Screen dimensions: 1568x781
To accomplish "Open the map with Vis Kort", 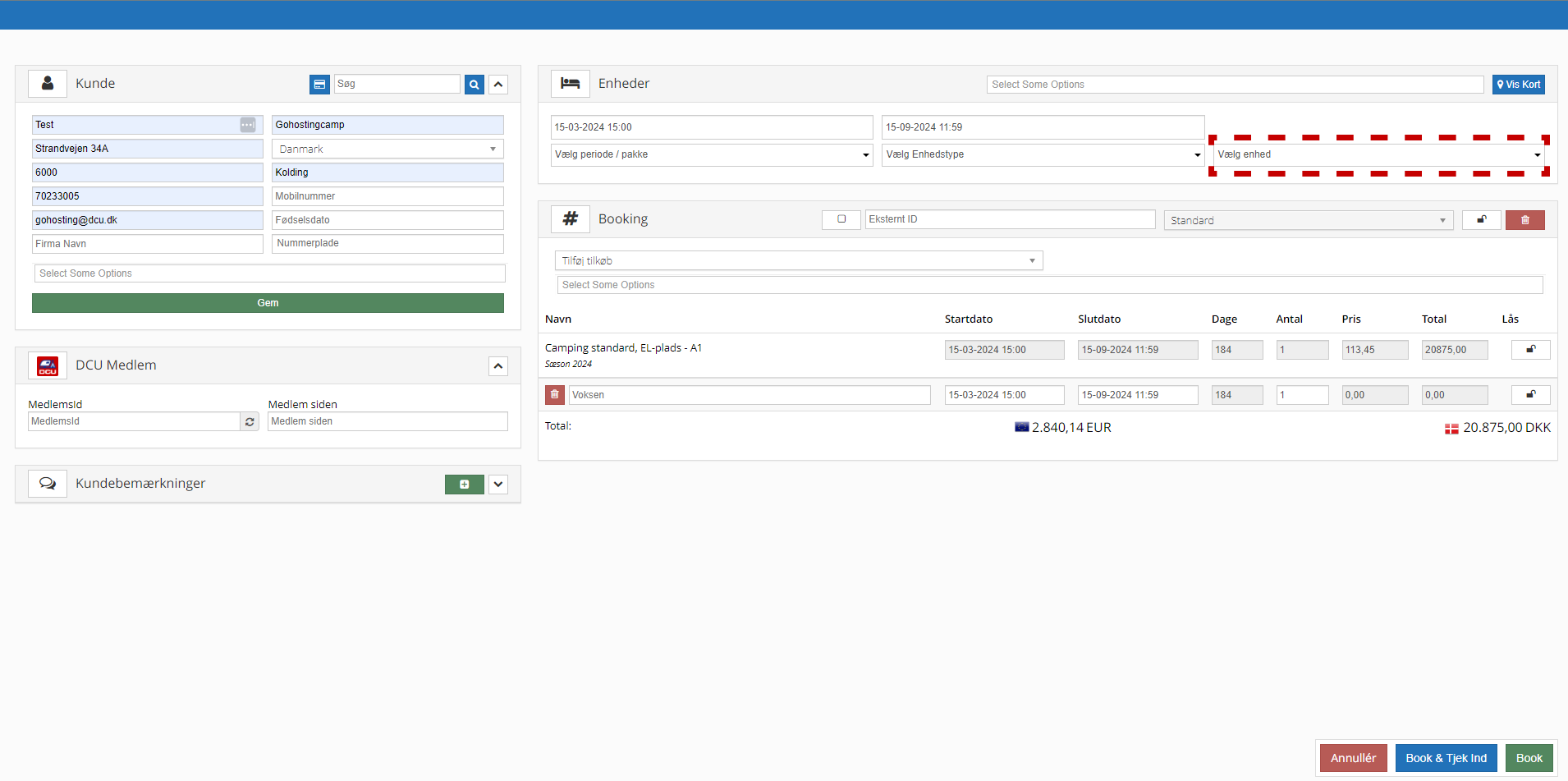I will click(x=1518, y=85).
